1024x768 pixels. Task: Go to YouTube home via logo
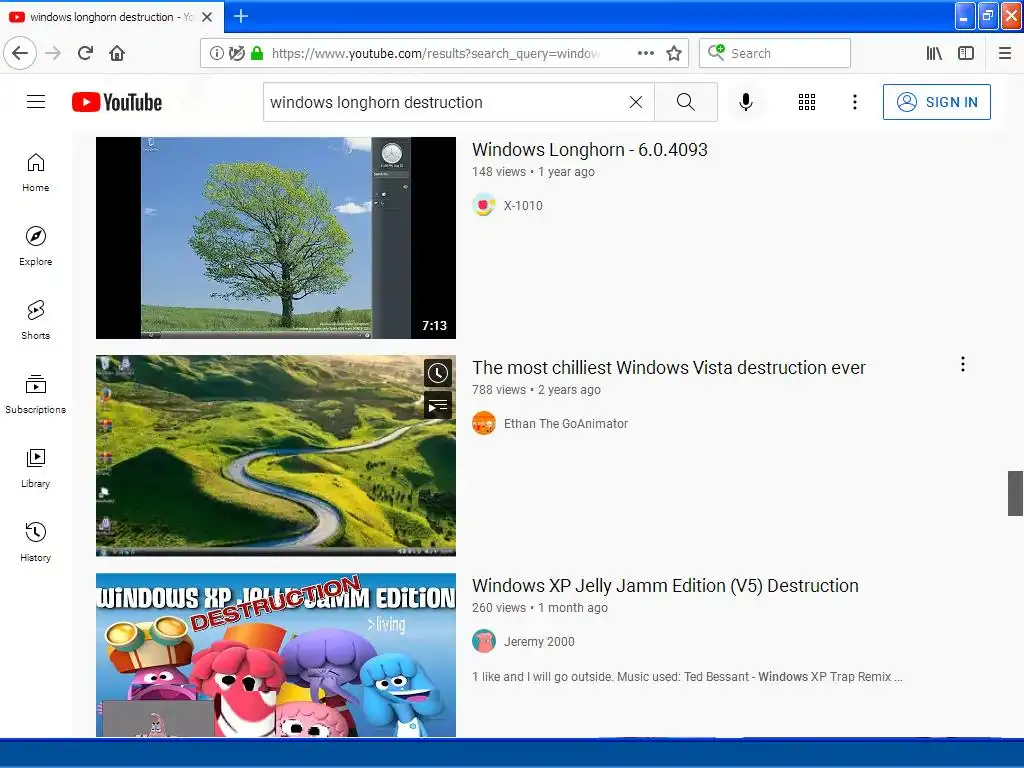point(117,102)
